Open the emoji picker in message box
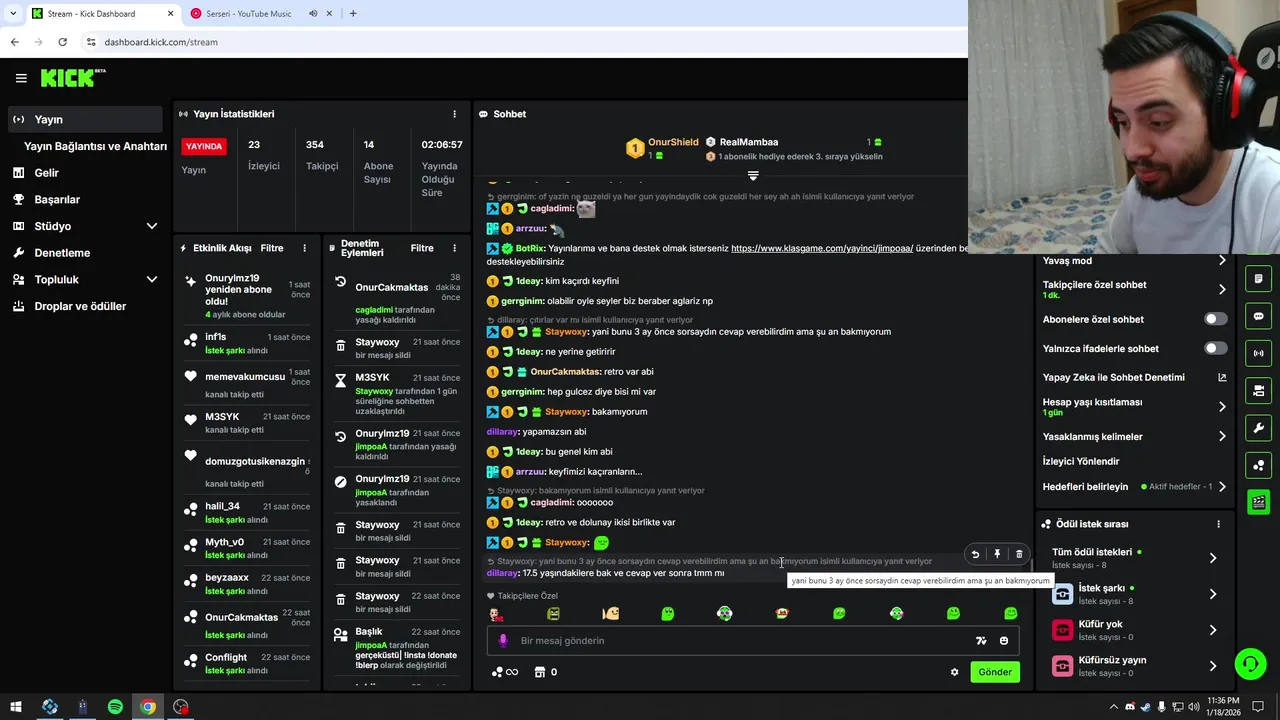 [x=1004, y=641]
